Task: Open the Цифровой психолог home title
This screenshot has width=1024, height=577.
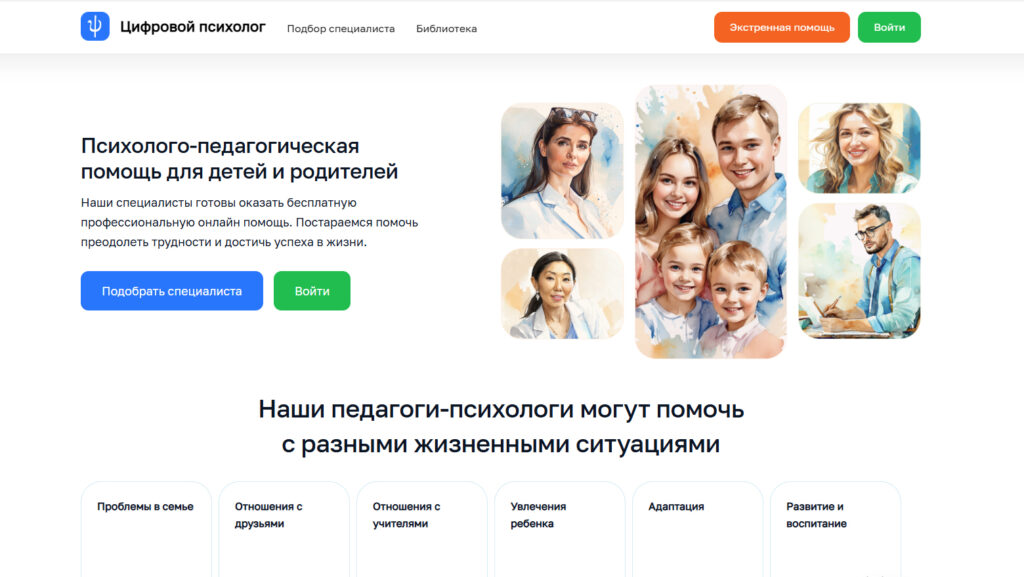Action: pyautogui.click(x=193, y=27)
